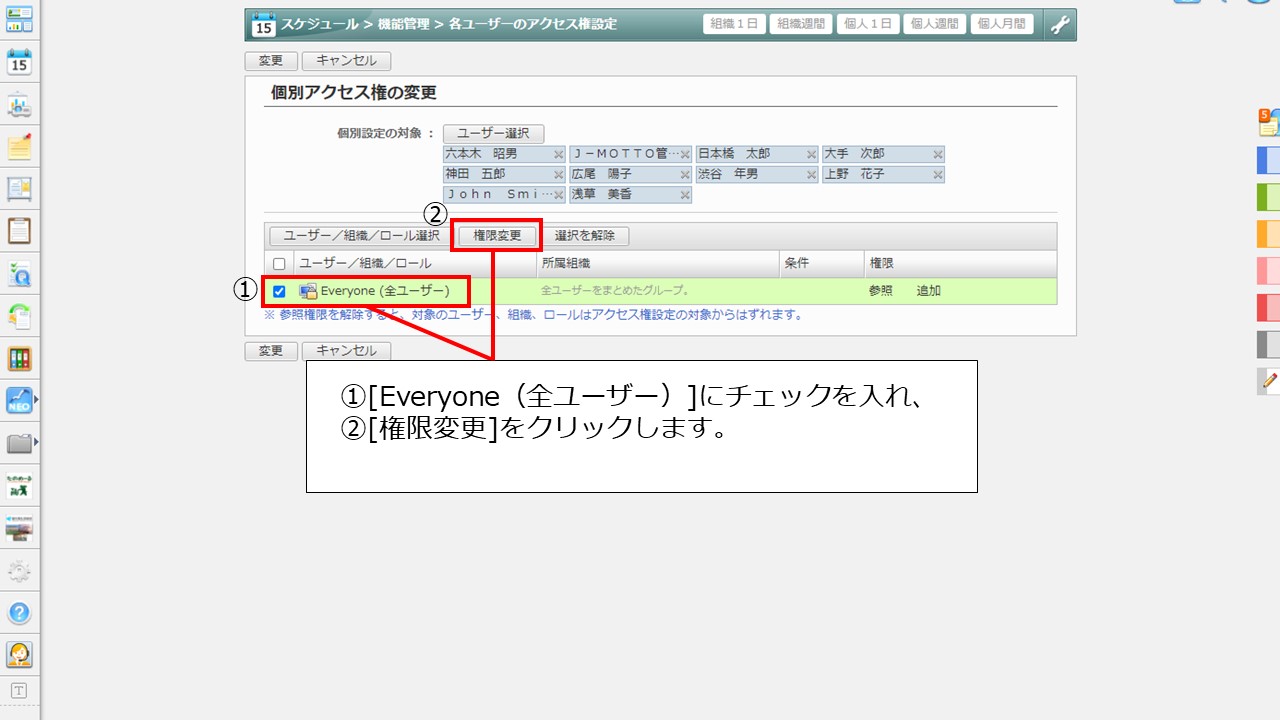1280x720 pixels.
Task: Remove 六本木 昭男 from selected users
Action: point(558,155)
